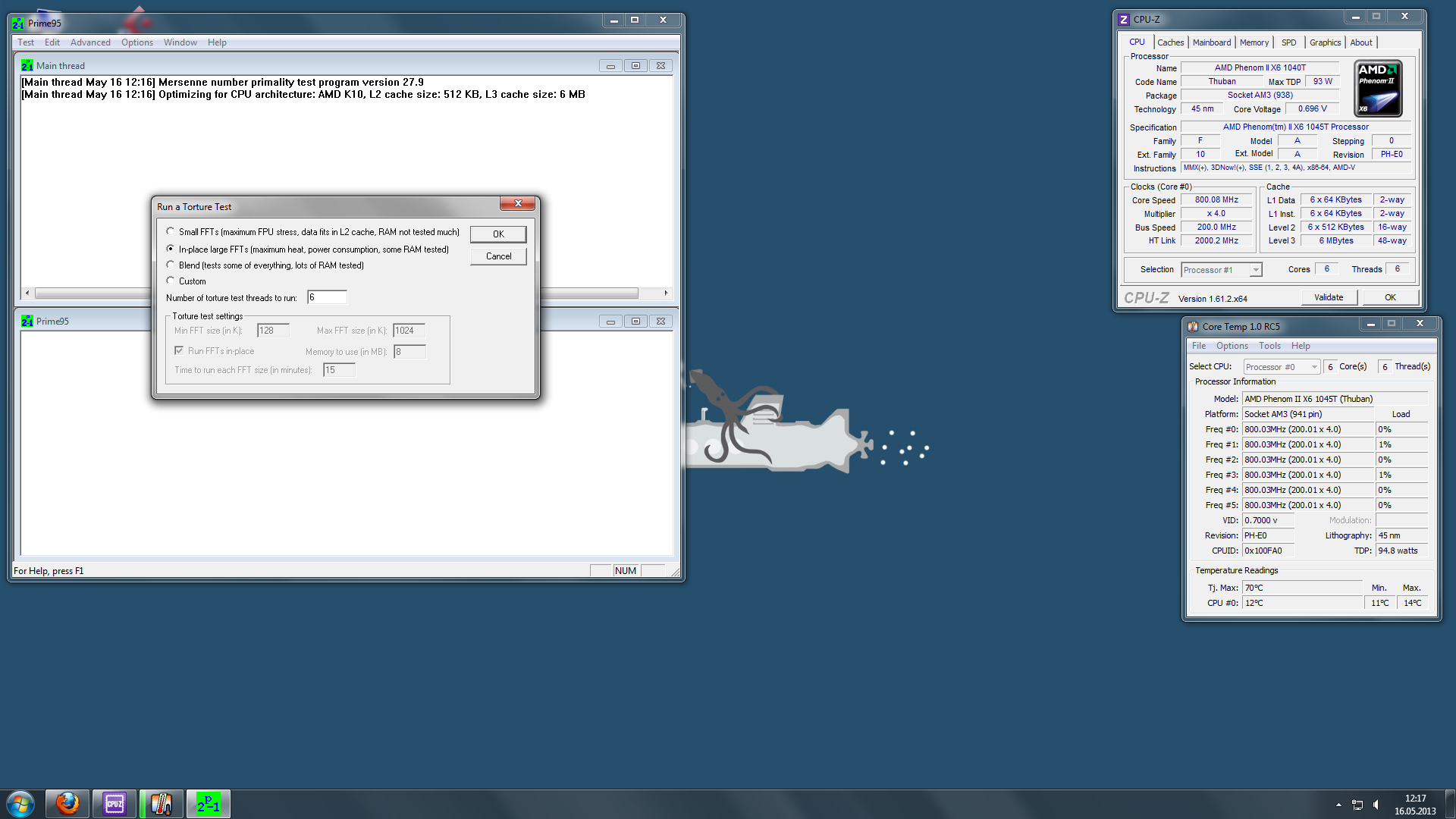The height and width of the screenshot is (819, 1456).
Task: Click the AMD Phenom II logo in CPU-Z
Action: pos(1378,89)
